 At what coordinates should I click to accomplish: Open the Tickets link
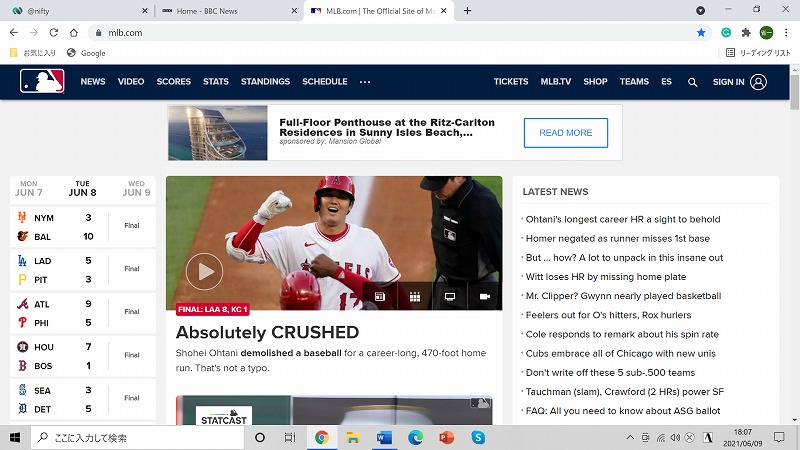(x=511, y=82)
